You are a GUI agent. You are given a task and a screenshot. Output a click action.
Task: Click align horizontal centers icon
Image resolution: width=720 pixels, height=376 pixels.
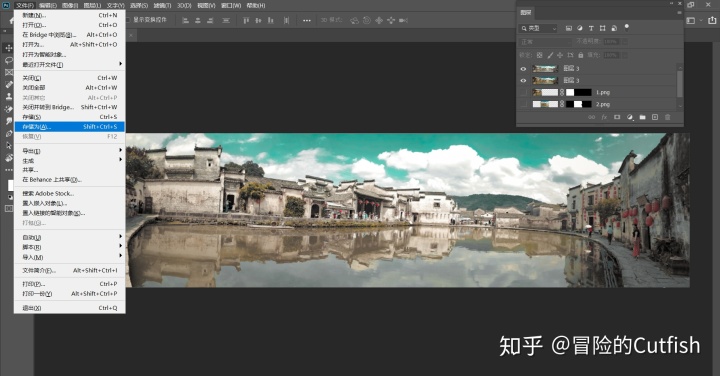point(198,21)
